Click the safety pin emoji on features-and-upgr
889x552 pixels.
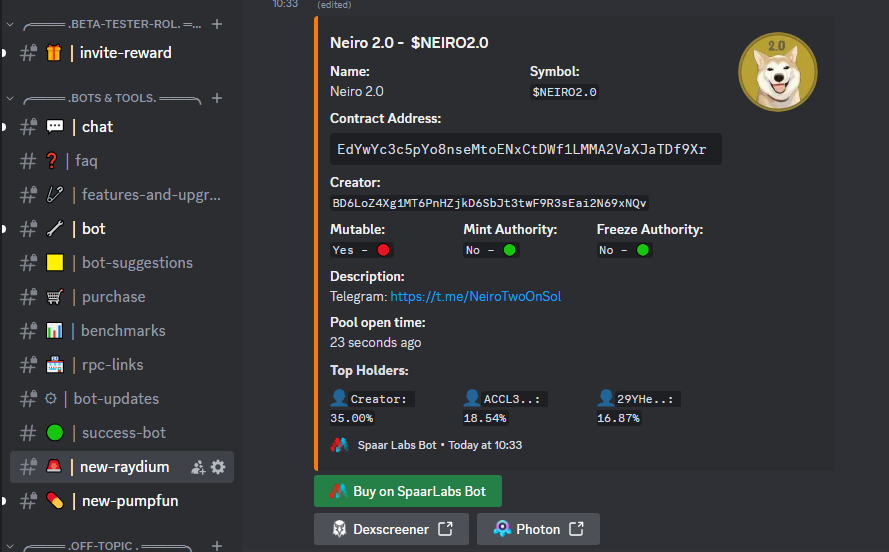point(55,194)
